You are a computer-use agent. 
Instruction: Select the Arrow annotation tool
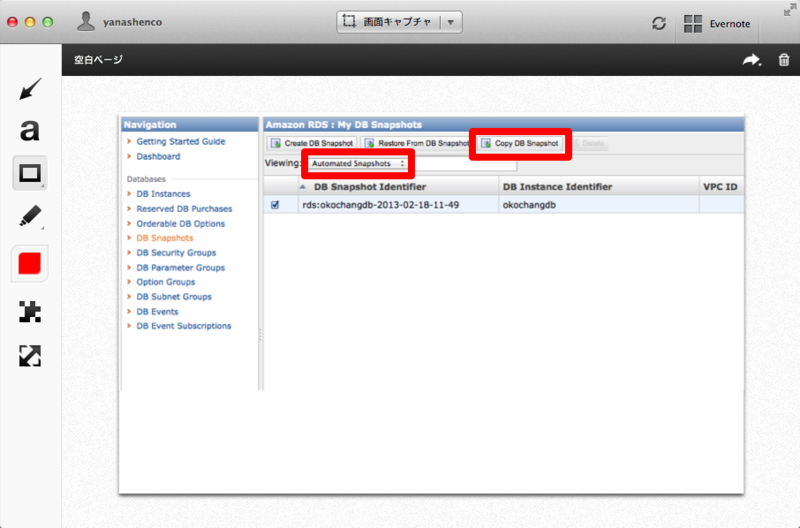tap(30, 89)
